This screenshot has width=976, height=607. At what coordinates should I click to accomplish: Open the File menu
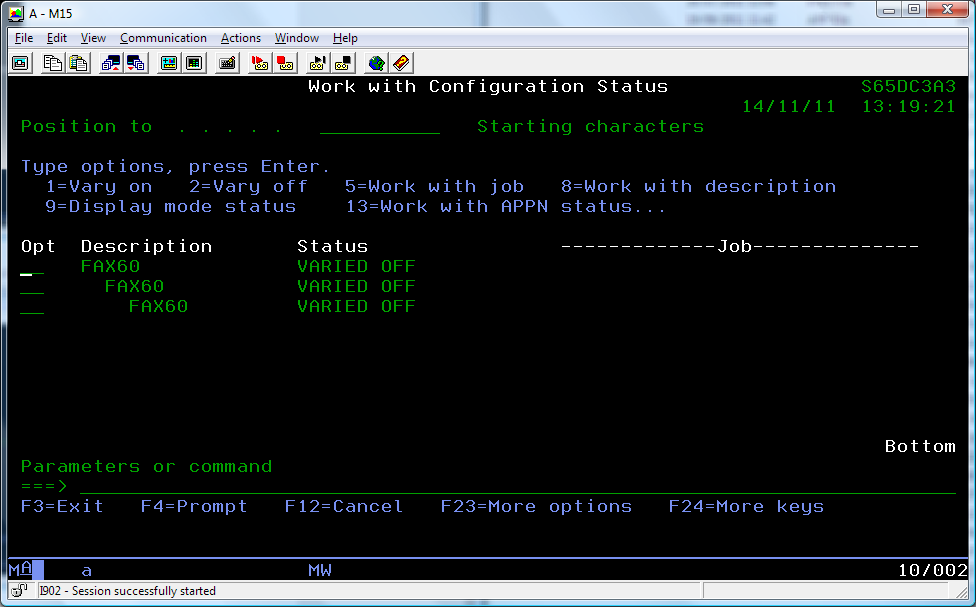[x=24, y=38]
